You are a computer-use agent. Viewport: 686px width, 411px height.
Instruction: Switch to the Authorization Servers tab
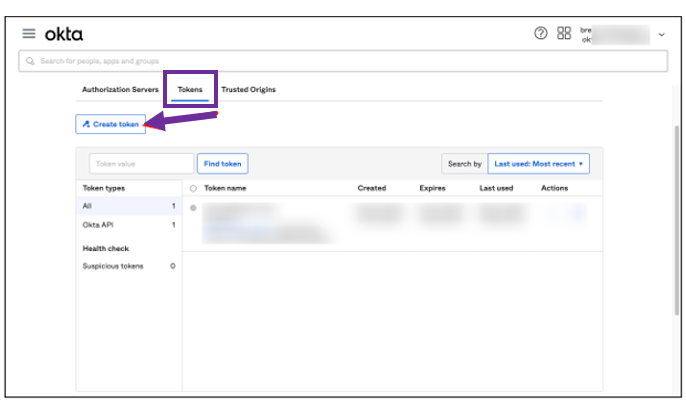click(120, 89)
